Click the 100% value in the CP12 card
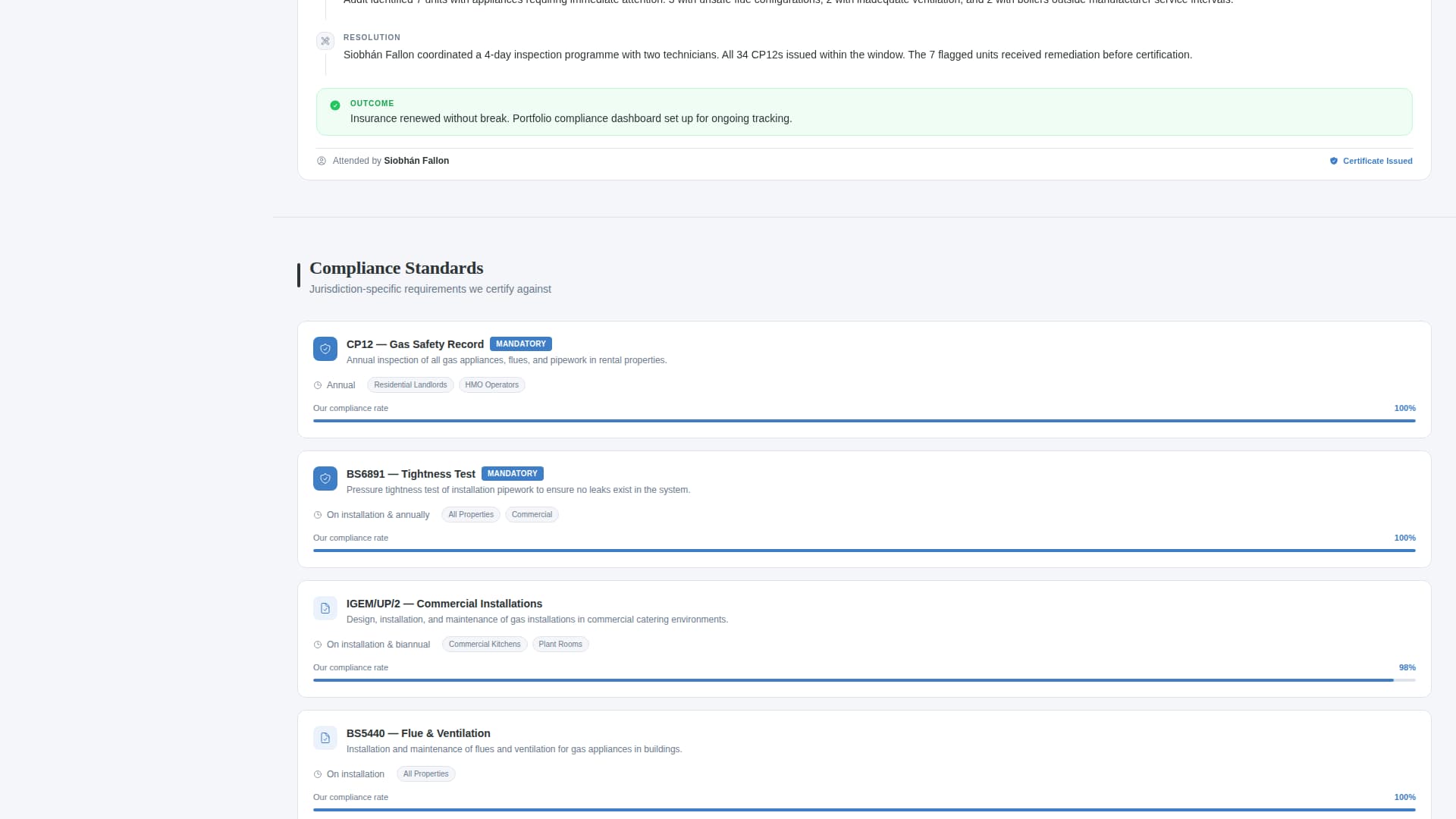This screenshot has height=819, width=1456. click(x=1404, y=408)
